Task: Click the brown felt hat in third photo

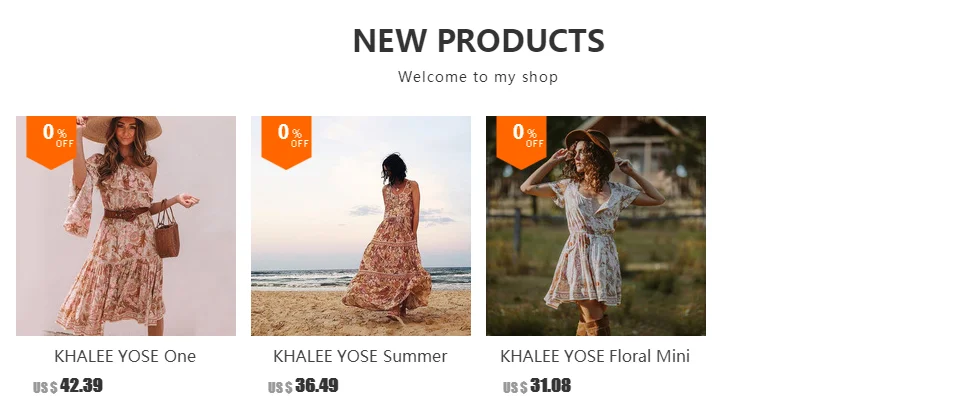Action: [590, 147]
